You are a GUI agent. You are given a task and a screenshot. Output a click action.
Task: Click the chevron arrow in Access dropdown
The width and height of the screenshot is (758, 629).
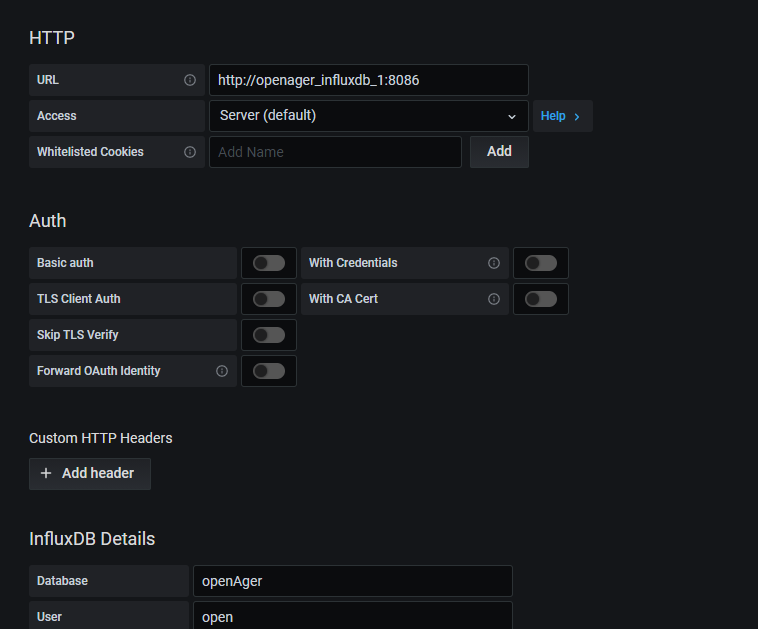(512, 116)
